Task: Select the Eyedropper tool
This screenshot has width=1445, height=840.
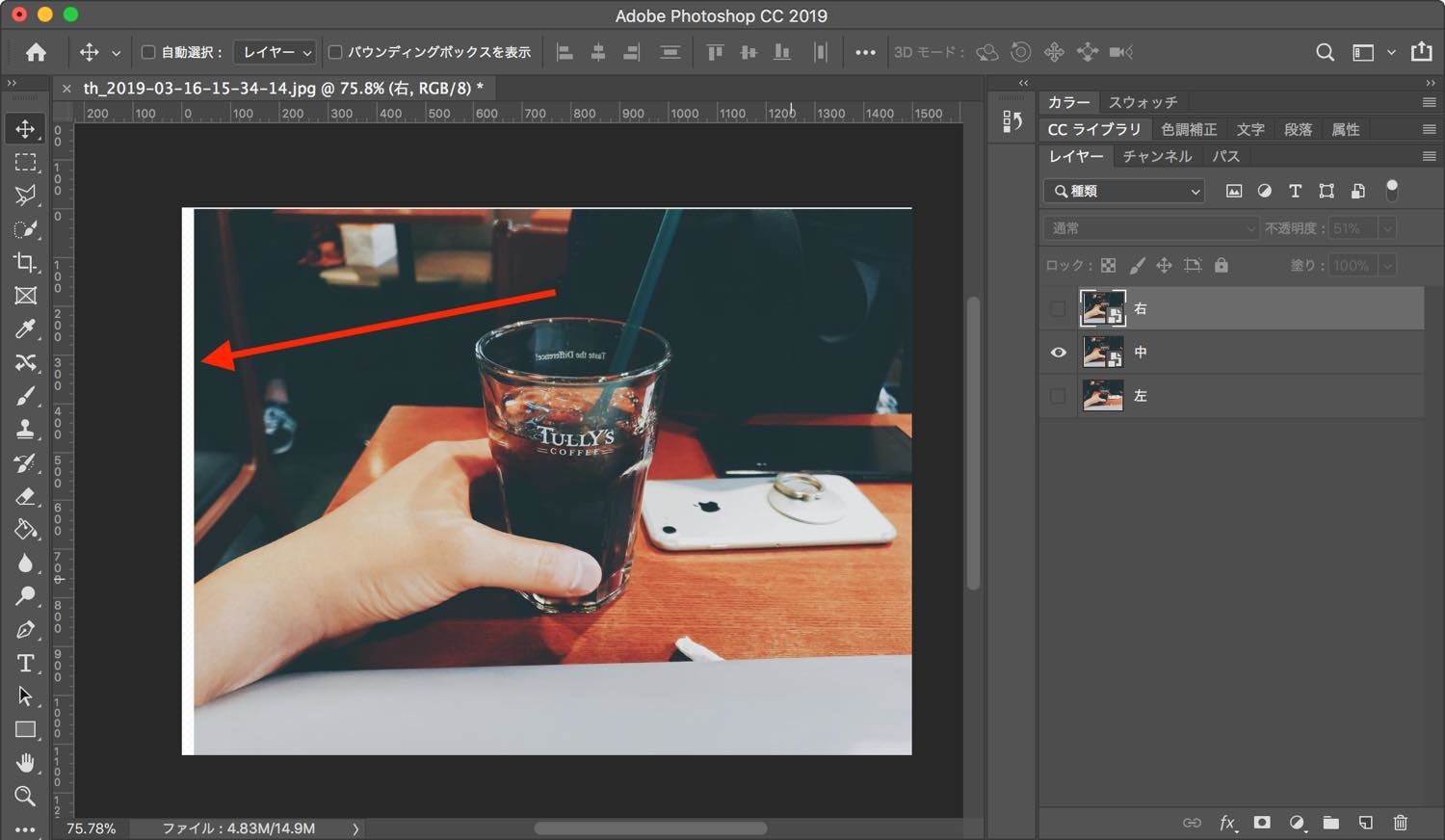Action: pos(26,329)
